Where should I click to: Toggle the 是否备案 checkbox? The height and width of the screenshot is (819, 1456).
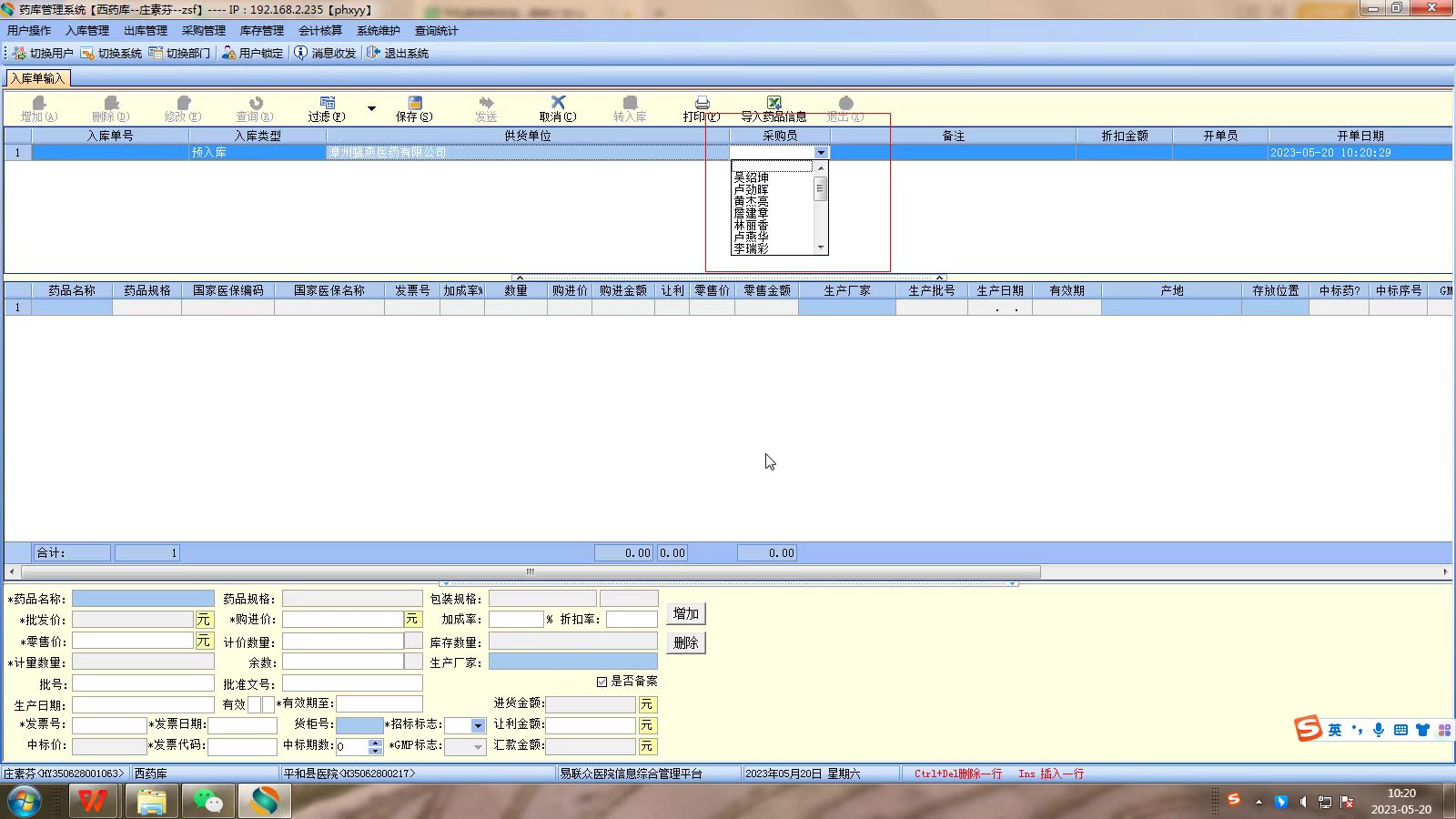pos(602,682)
